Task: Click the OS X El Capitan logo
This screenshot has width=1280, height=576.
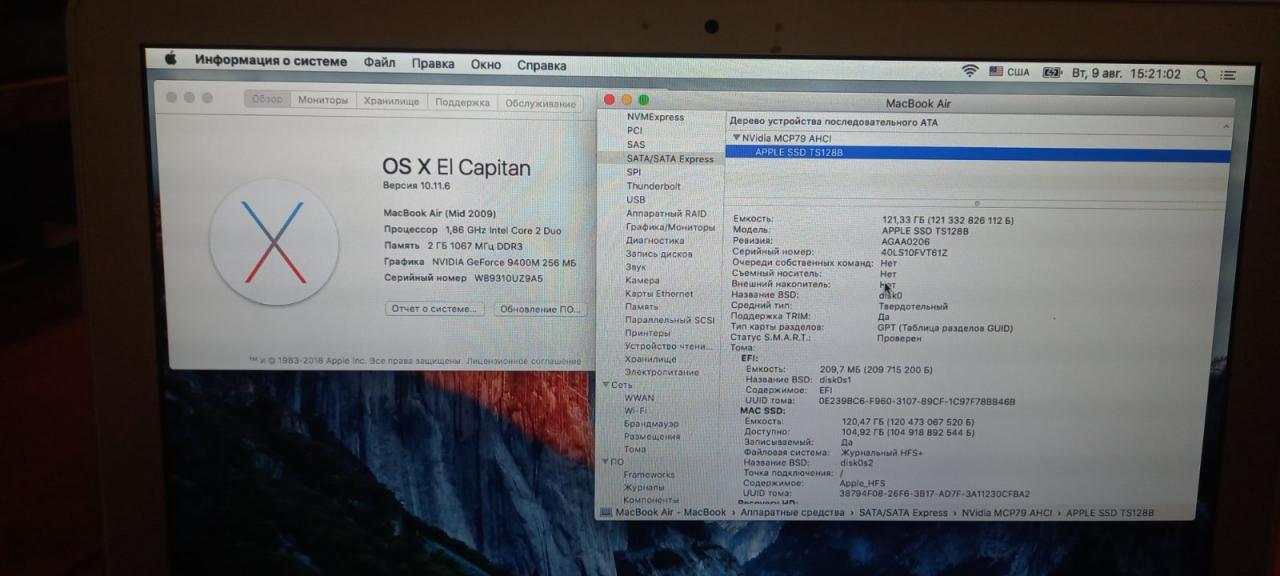Action: coord(273,241)
